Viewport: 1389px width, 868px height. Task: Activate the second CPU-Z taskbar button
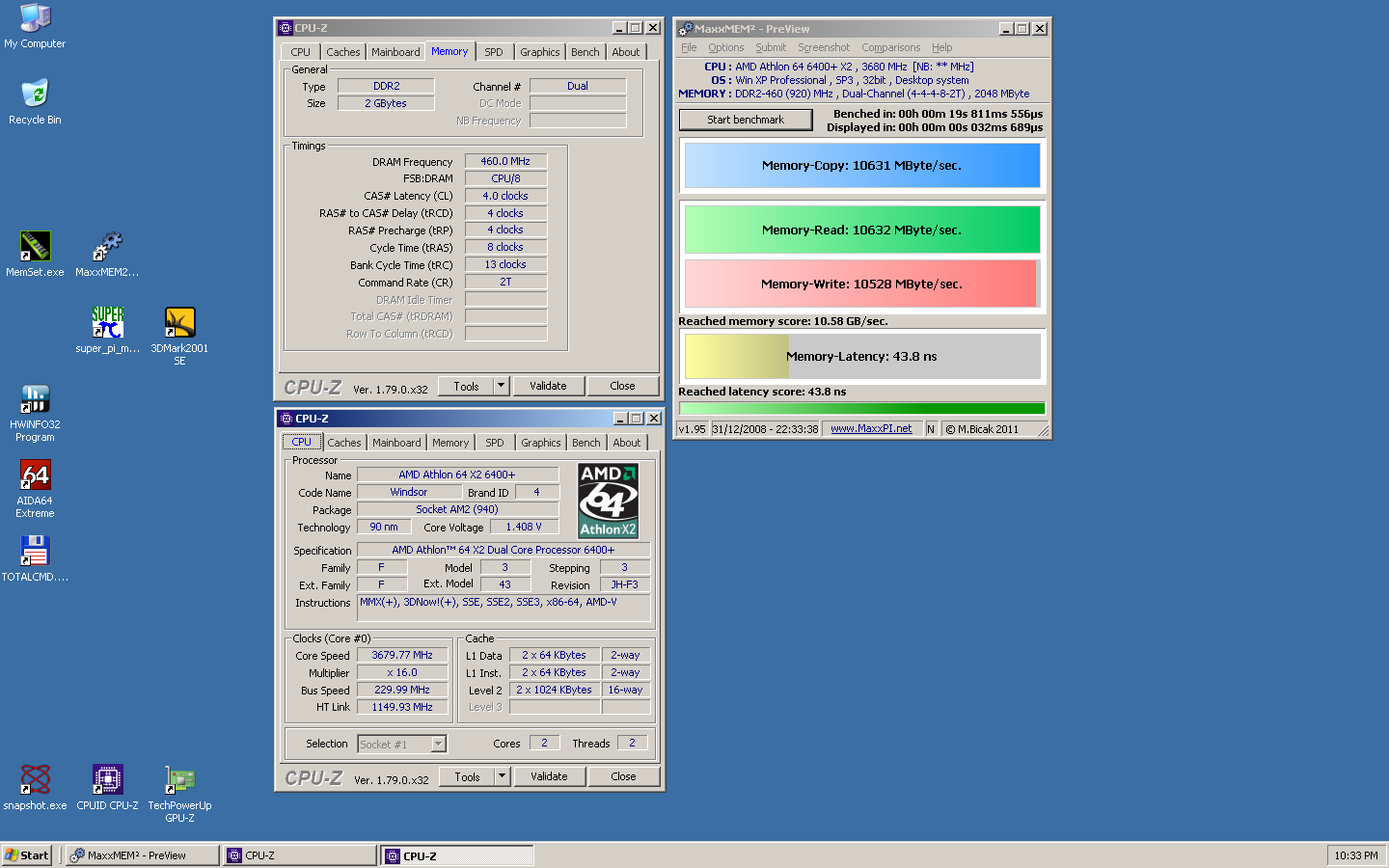pyautogui.click(x=457, y=855)
